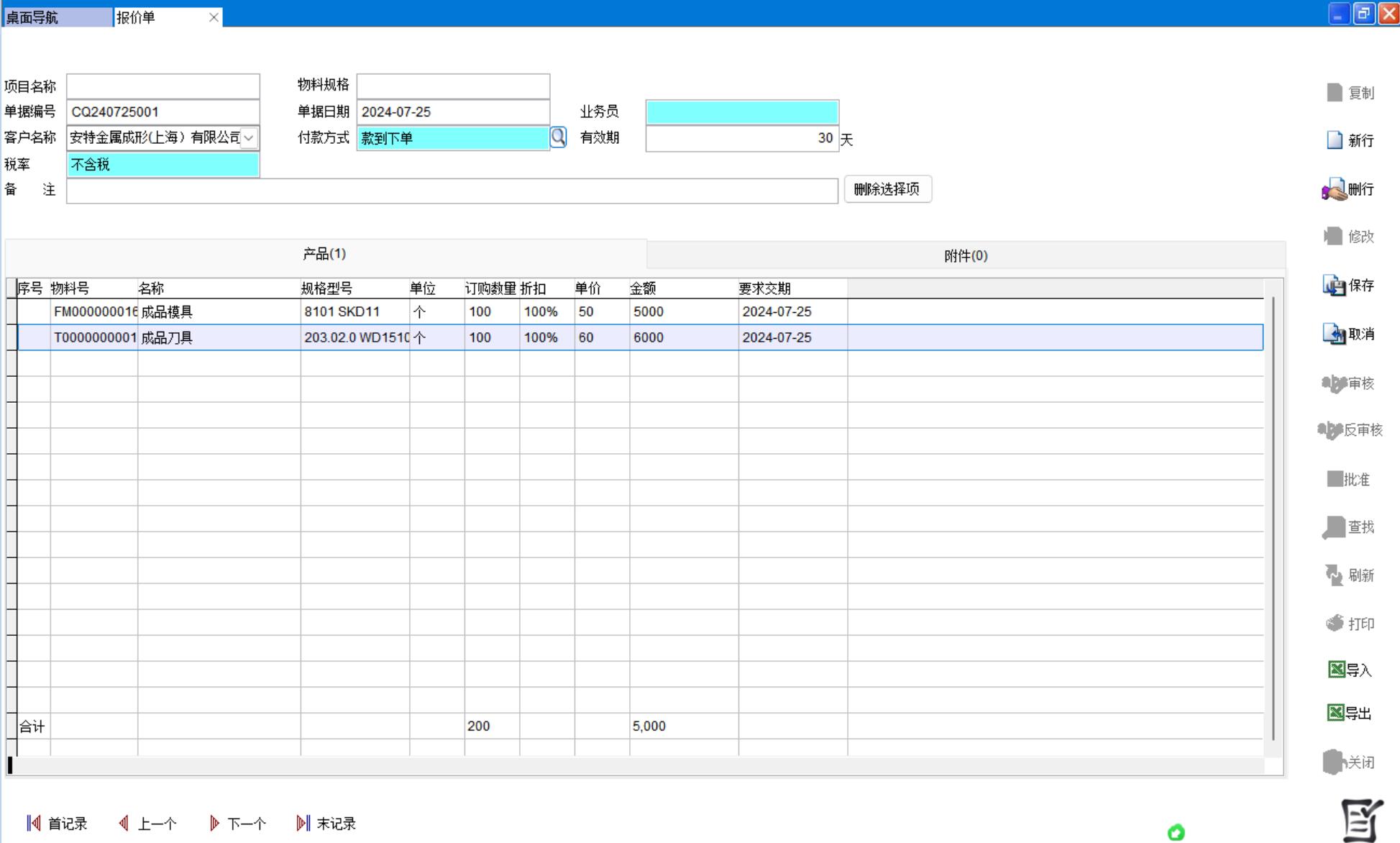1400x843 pixels.
Task: Click the New Row (新行) icon
Action: pos(1335,140)
